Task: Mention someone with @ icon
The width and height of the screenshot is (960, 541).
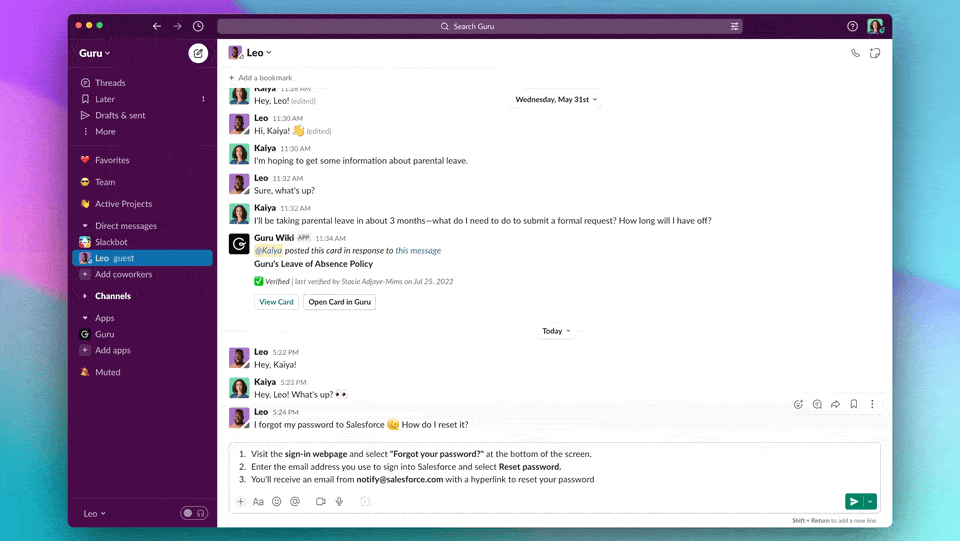Action: click(x=295, y=501)
